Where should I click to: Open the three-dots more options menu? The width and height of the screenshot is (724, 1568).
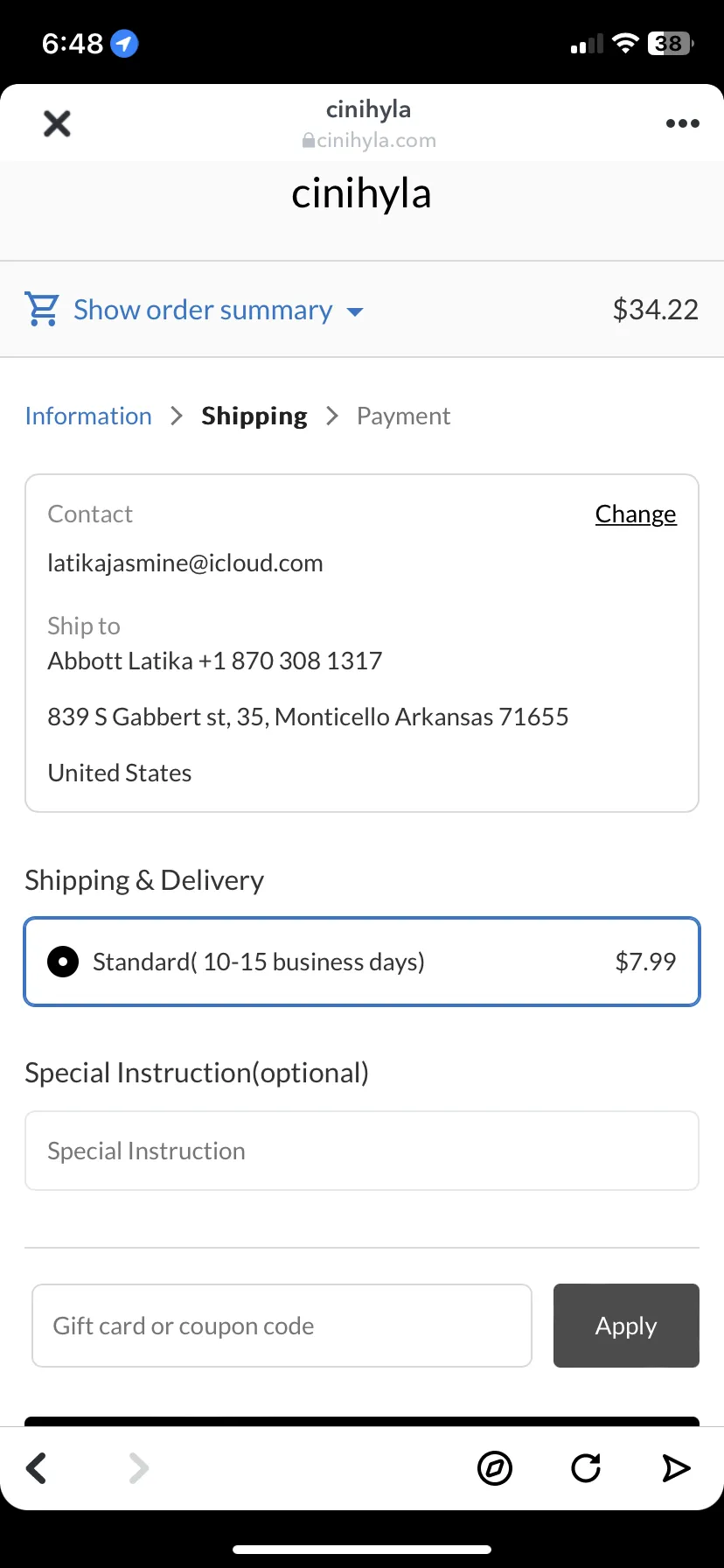tap(682, 123)
